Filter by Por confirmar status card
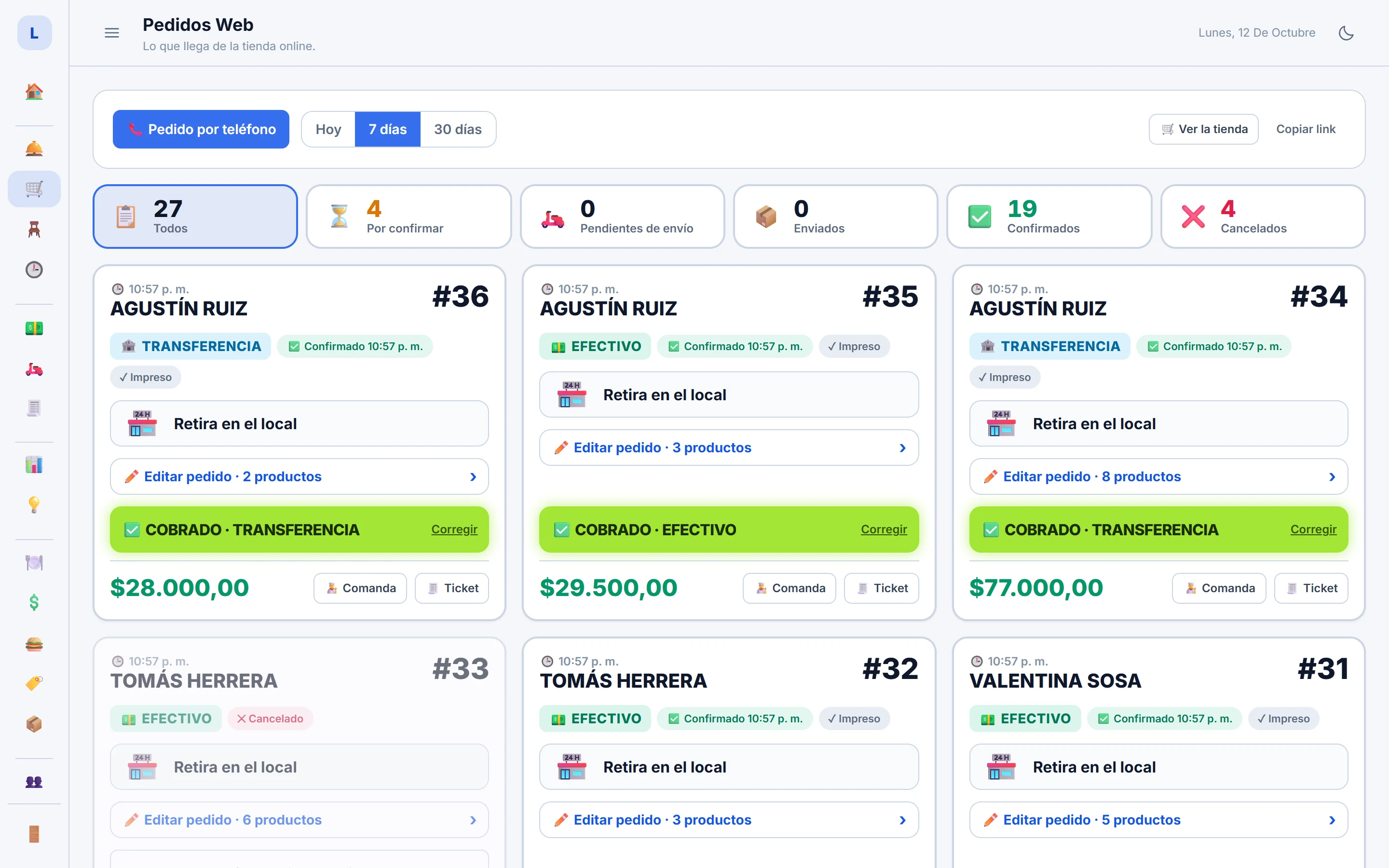Viewport: 1389px width, 868px height. [x=409, y=217]
